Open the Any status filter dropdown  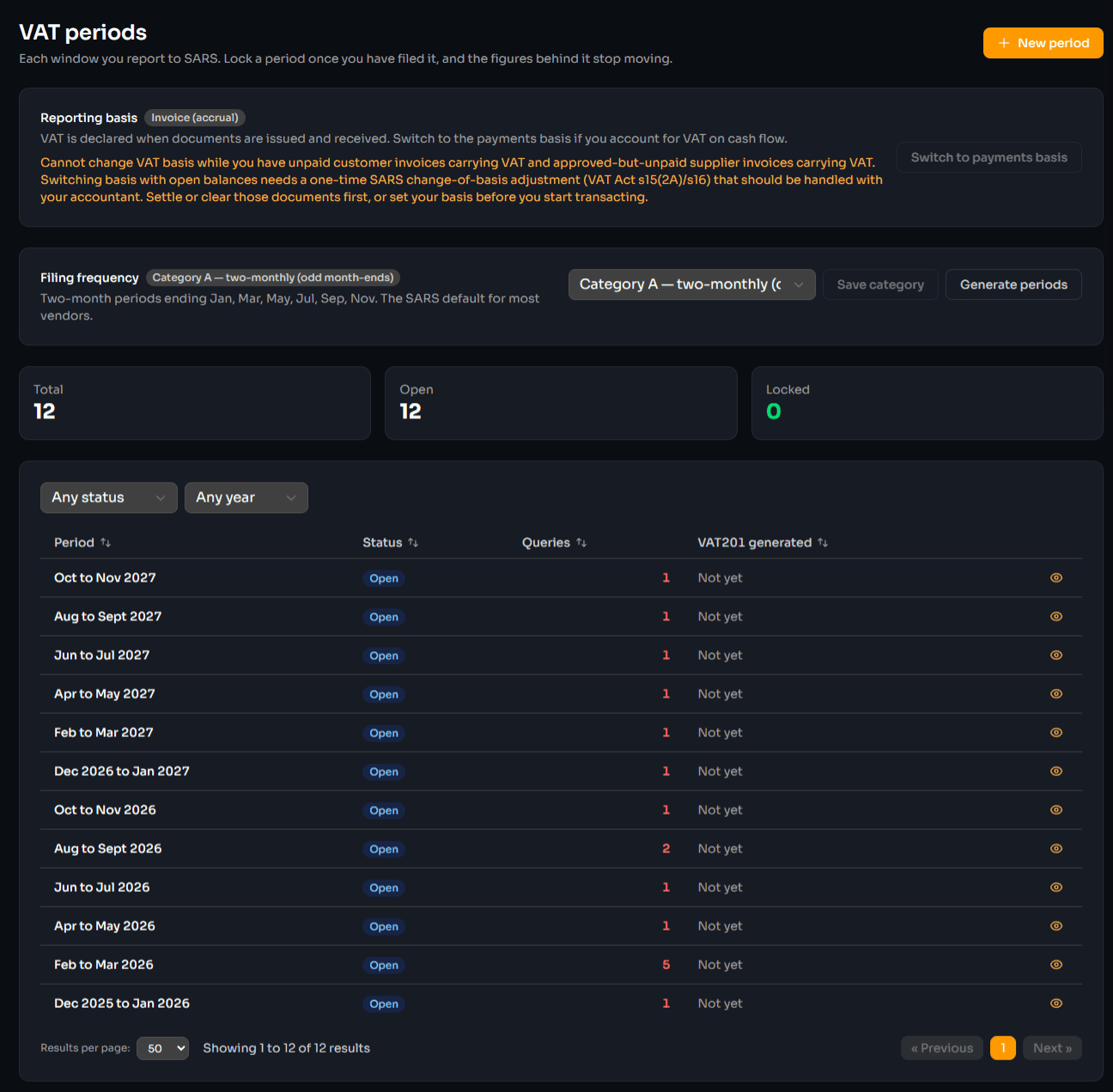tap(109, 497)
